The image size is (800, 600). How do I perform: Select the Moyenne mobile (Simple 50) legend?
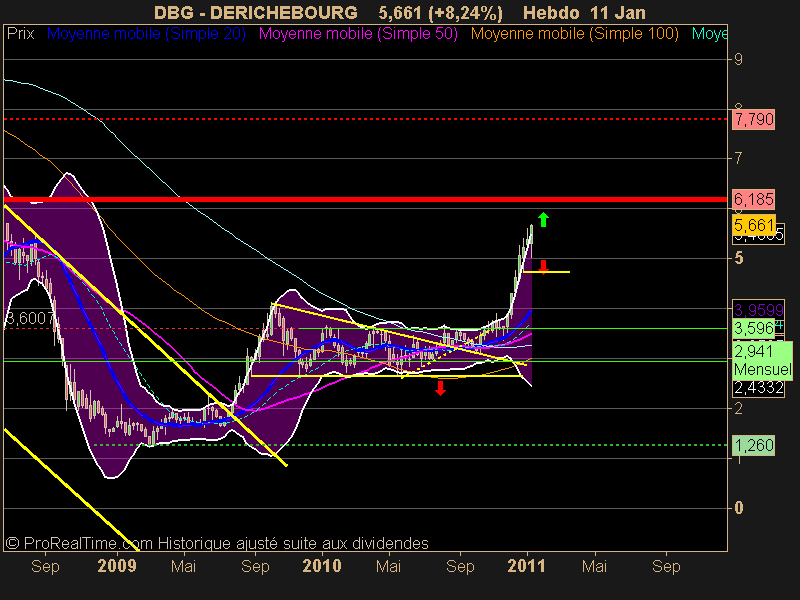[358, 34]
